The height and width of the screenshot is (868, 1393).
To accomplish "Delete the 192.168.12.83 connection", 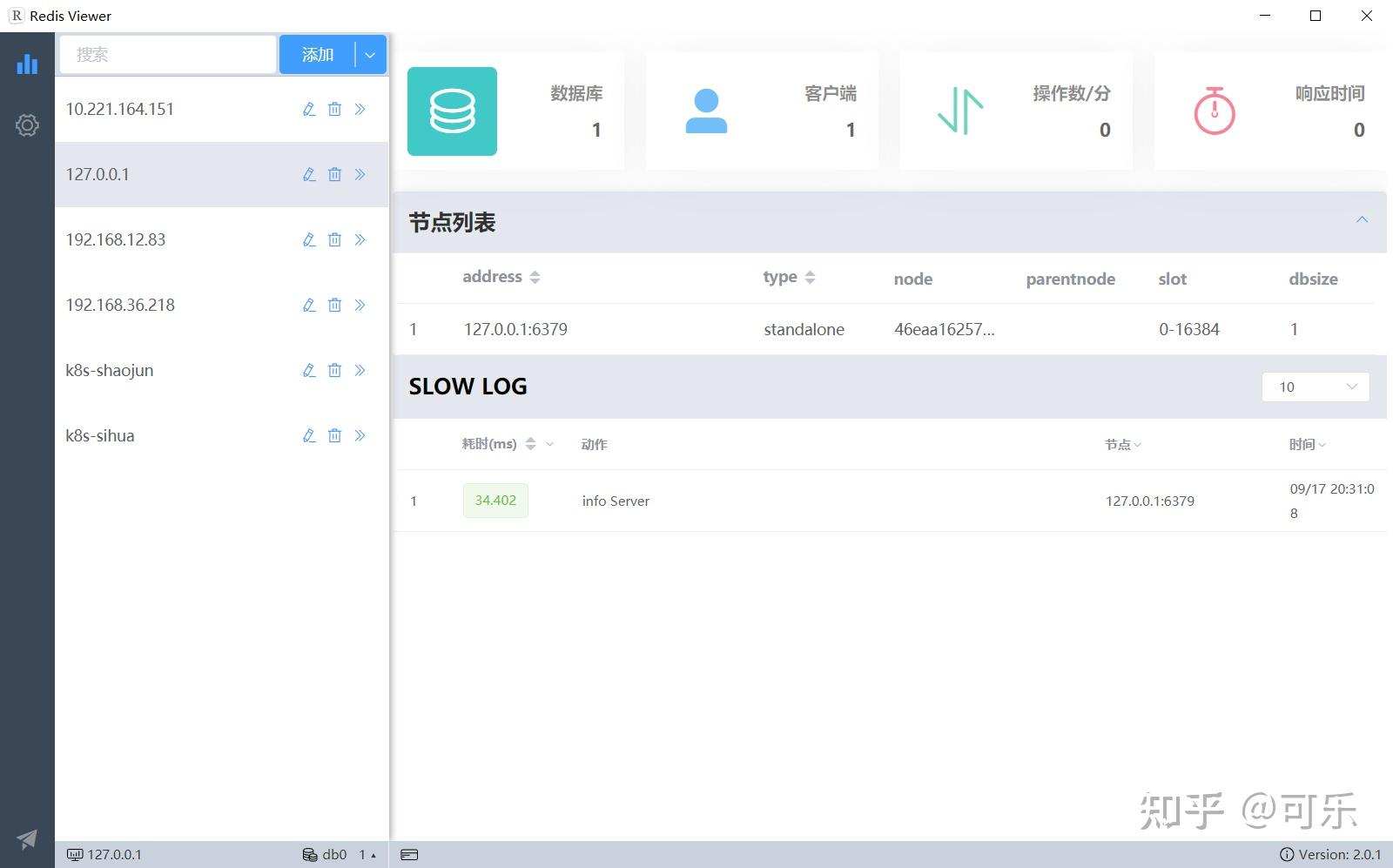I will pos(334,239).
